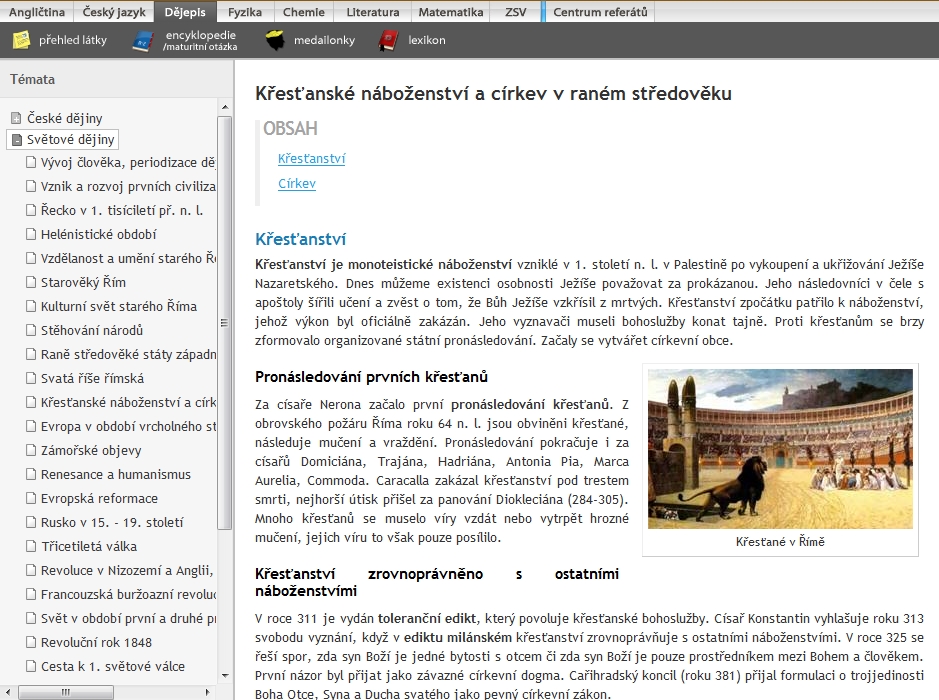Click page icon beside Vývoj člověka
The image size is (939, 700).
pyautogui.click(x=31, y=162)
